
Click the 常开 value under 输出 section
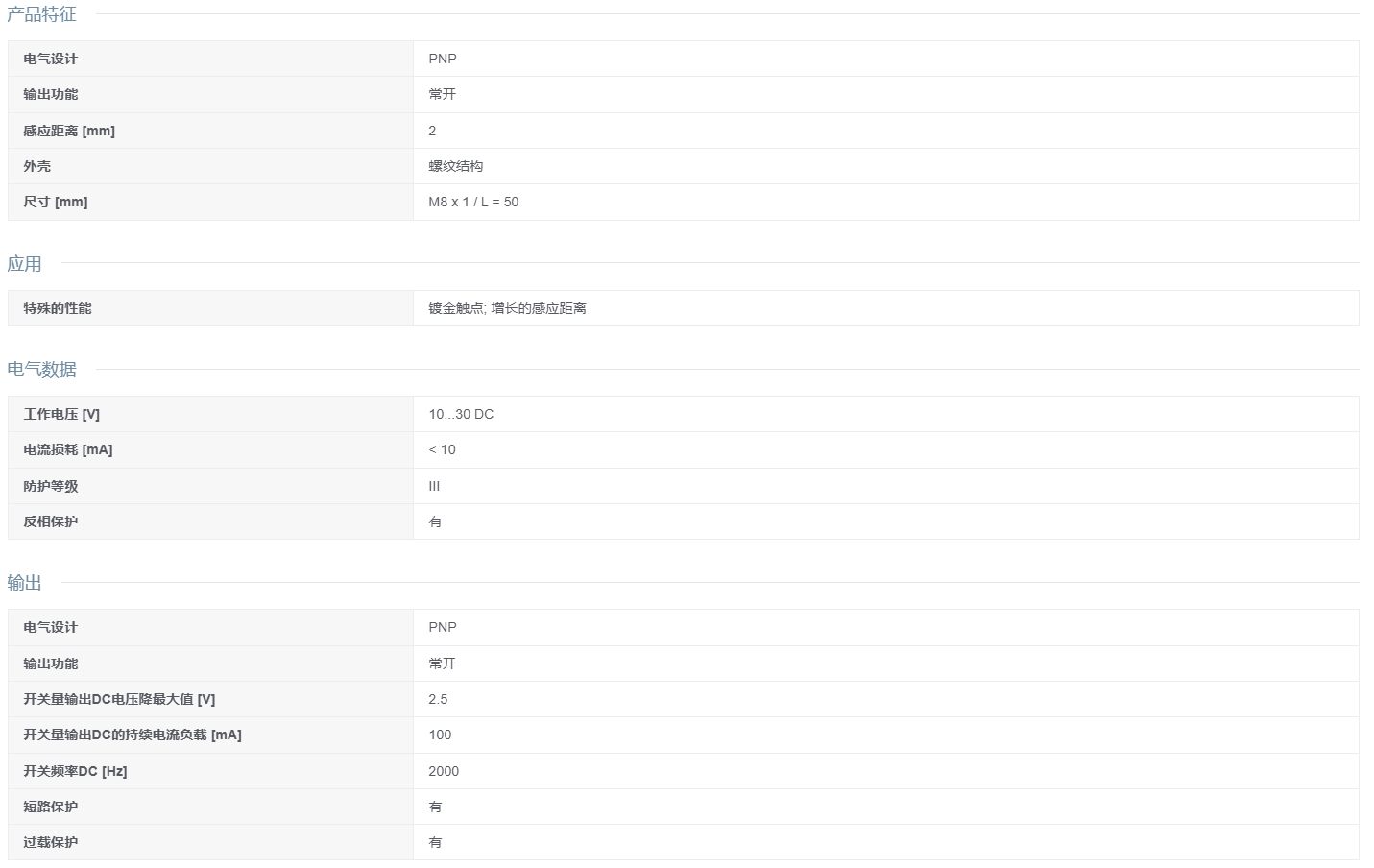[442, 663]
